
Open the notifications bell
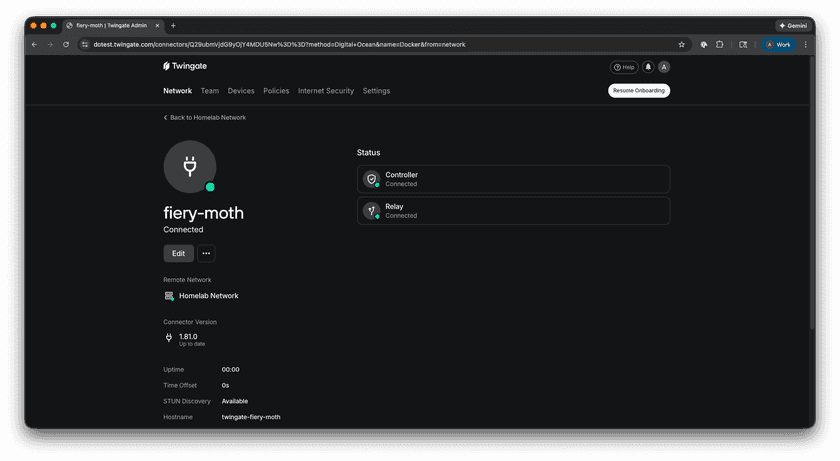click(648, 67)
